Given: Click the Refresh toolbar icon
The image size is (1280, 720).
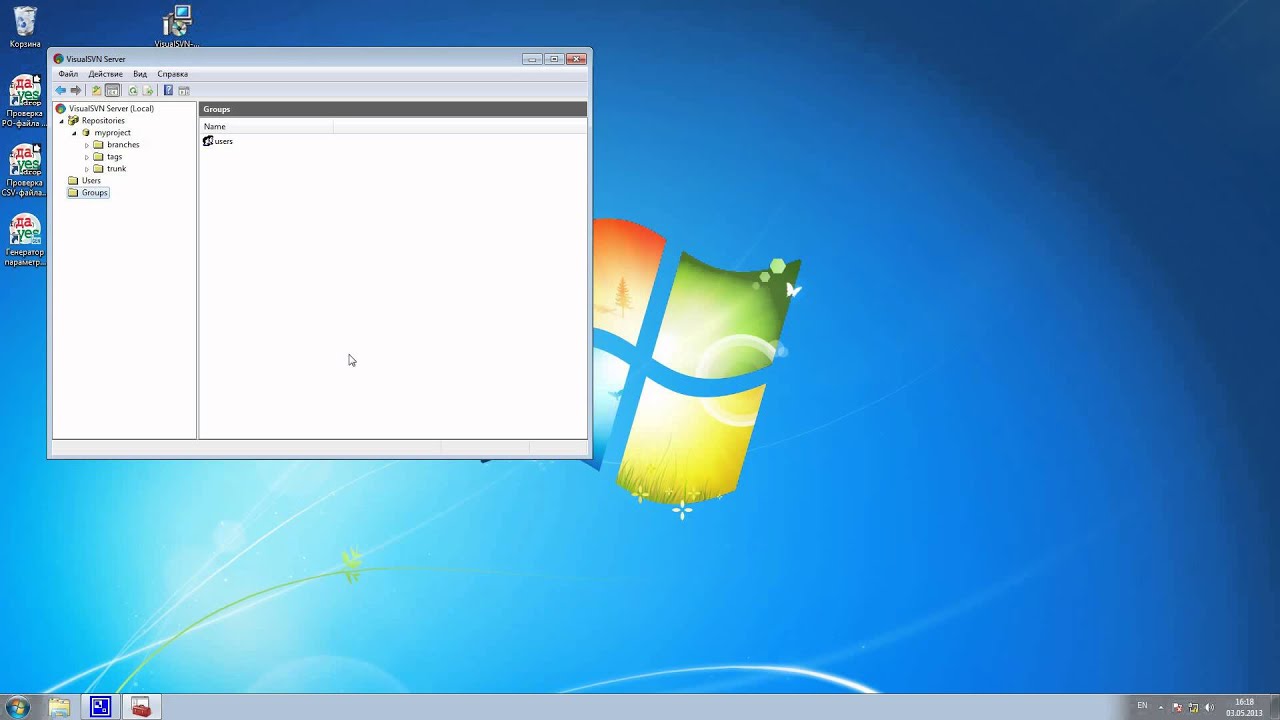Looking at the screenshot, I should 133,91.
